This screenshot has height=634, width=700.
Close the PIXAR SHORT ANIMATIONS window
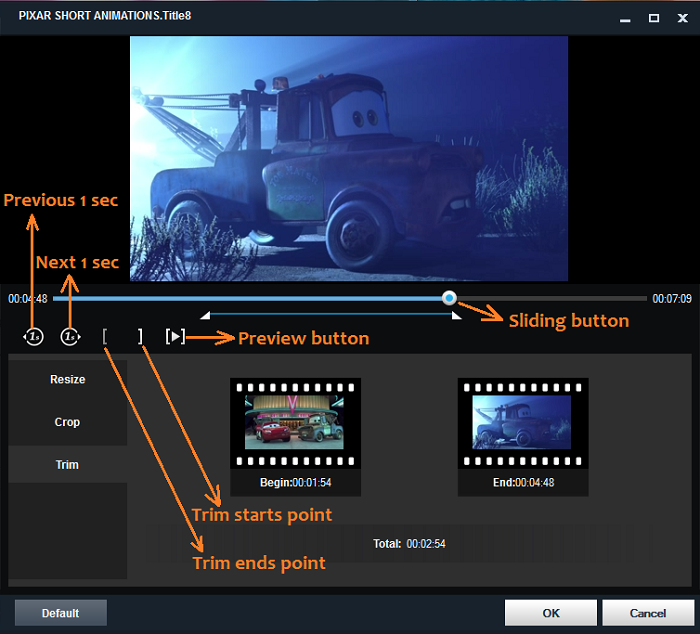683,18
